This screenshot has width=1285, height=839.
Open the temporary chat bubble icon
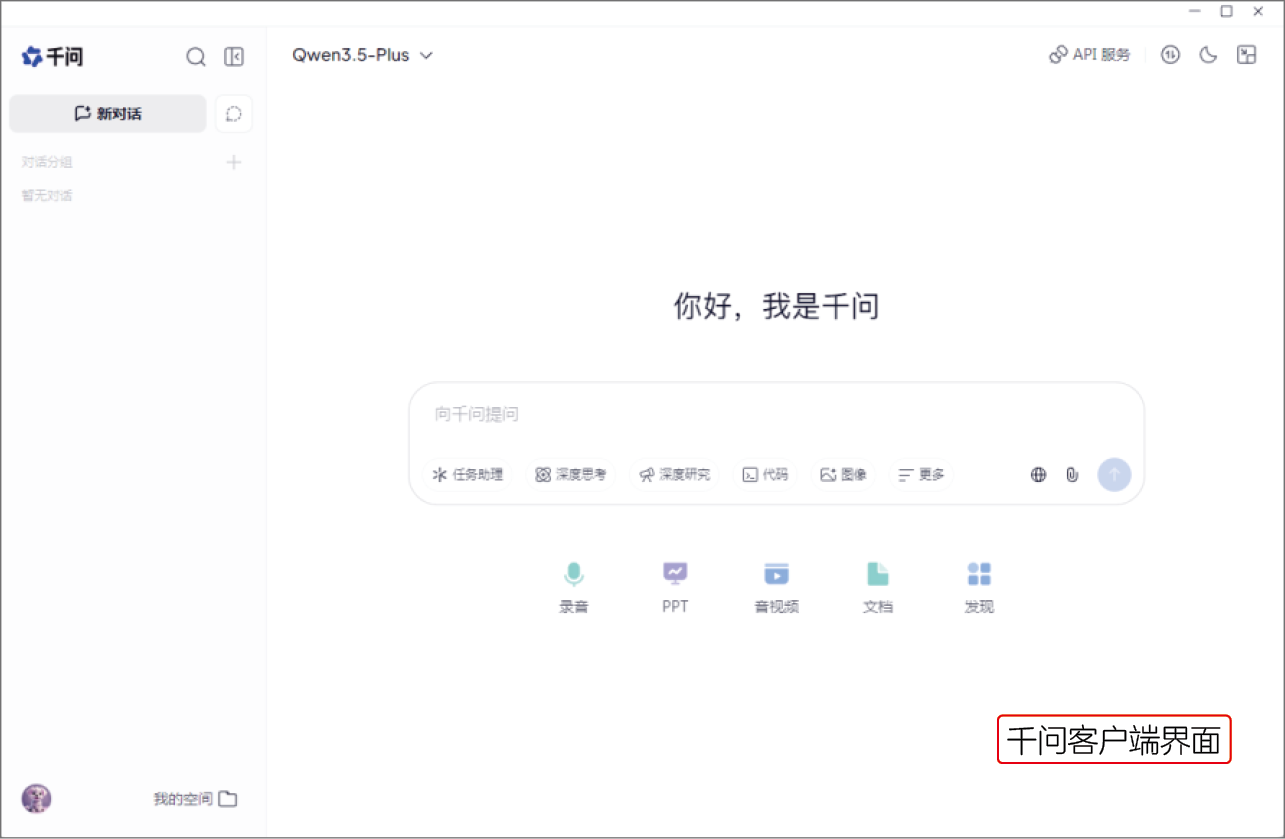(x=234, y=114)
